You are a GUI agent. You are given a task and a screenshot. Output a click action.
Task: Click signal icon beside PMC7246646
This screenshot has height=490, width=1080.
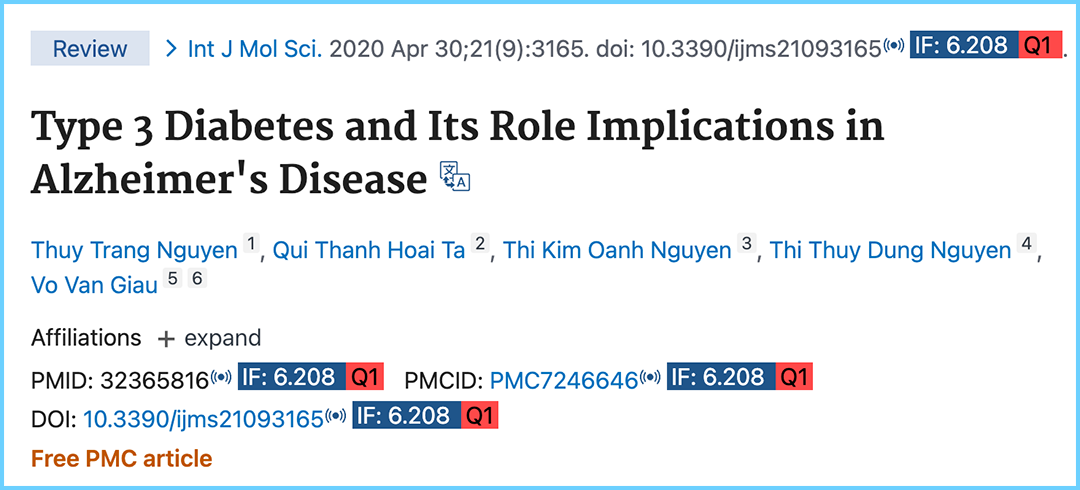pyautogui.click(x=651, y=377)
